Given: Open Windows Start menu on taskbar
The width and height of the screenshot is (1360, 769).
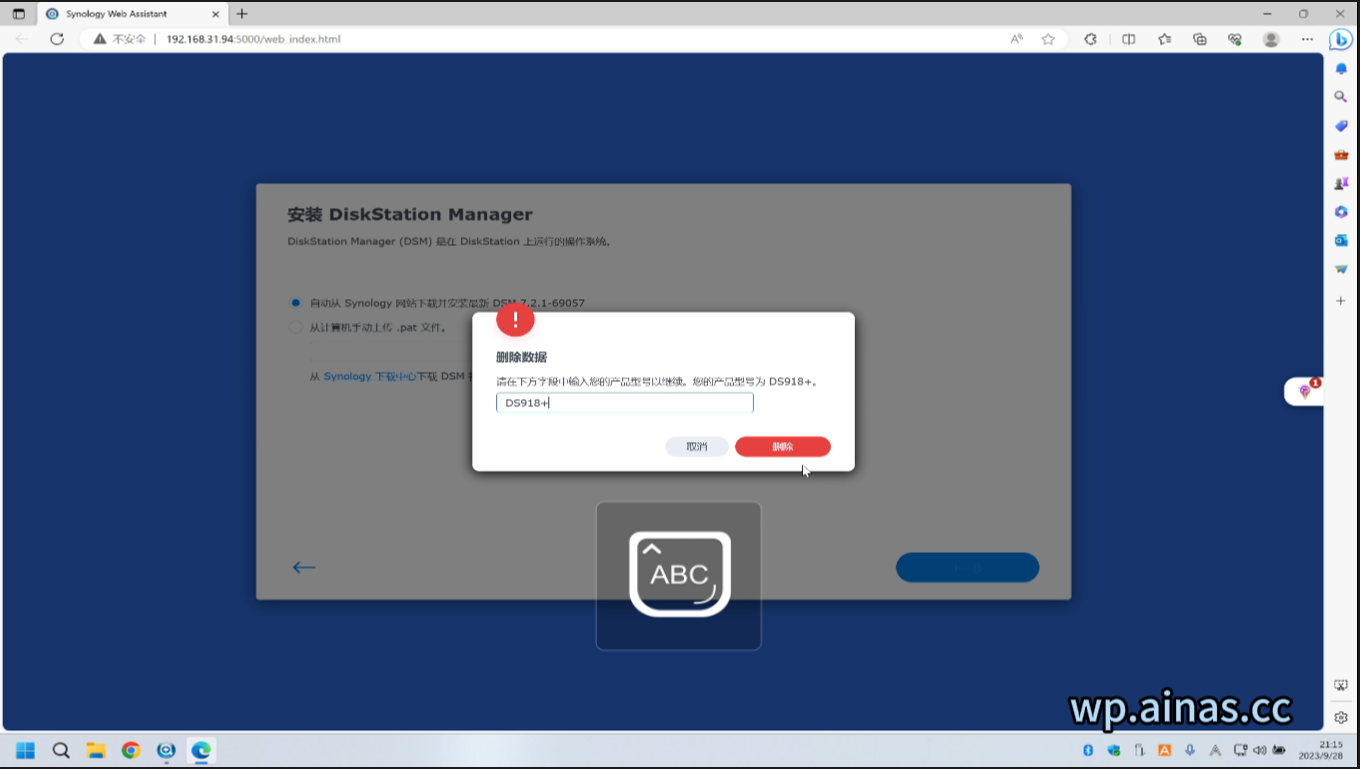Looking at the screenshot, I should pyautogui.click(x=25, y=750).
